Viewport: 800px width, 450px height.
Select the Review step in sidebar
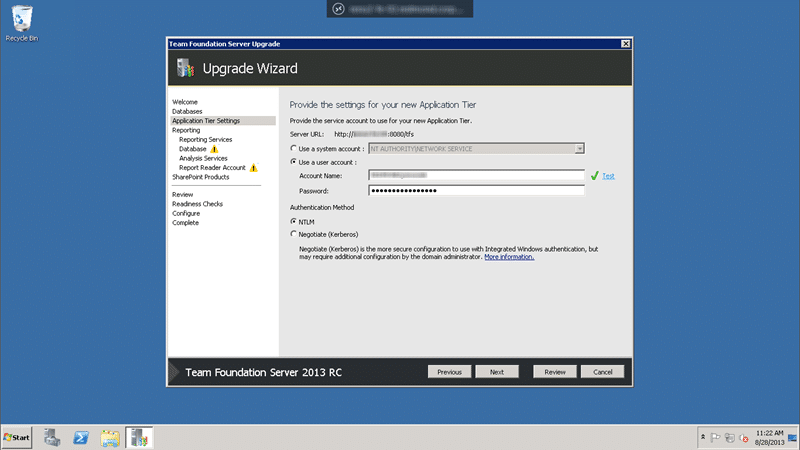pyautogui.click(x=183, y=194)
